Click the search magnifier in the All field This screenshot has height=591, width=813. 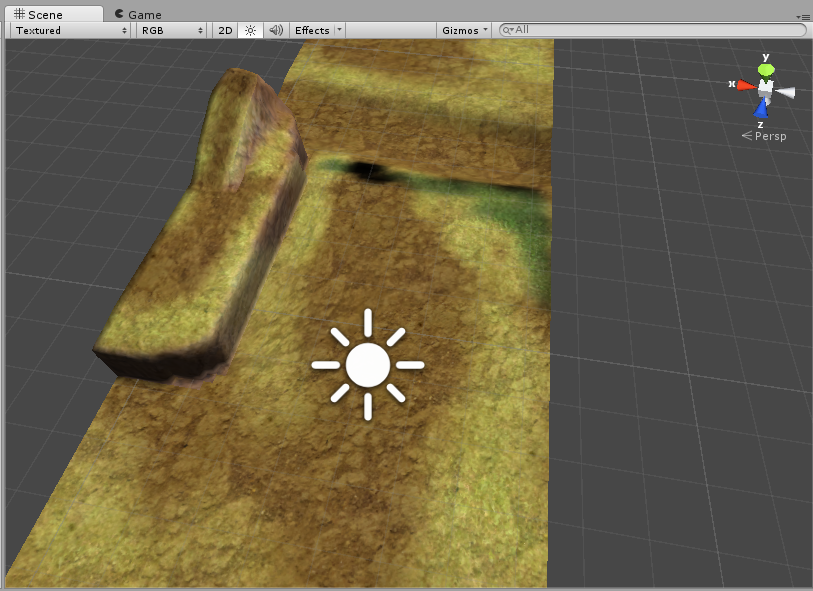[x=507, y=30]
